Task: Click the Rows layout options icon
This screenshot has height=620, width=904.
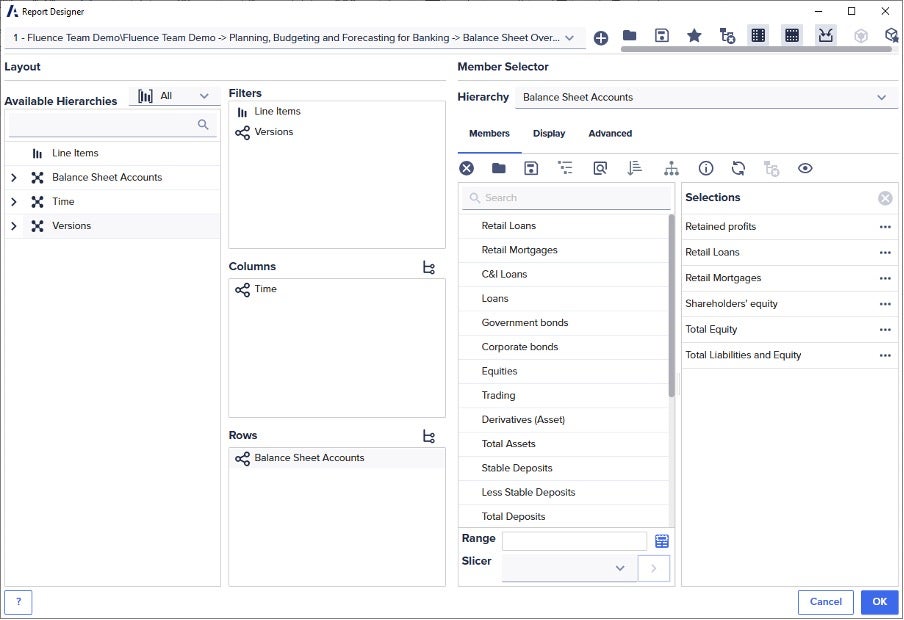Action: coord(429,436)
